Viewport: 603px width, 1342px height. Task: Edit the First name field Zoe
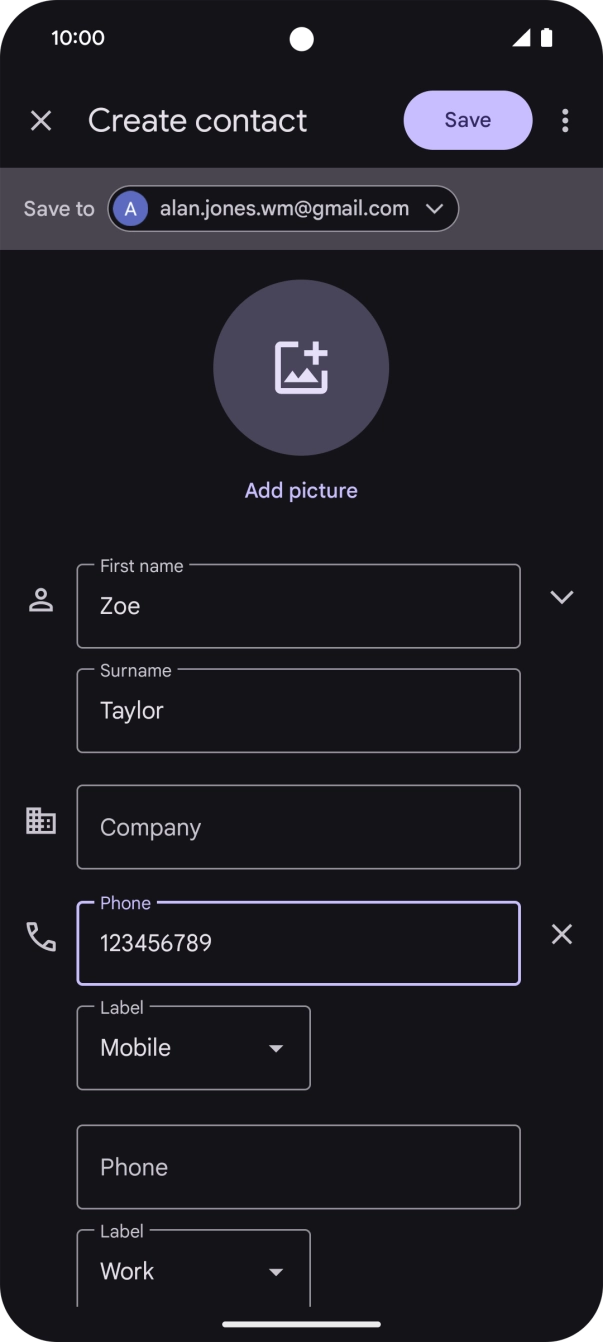298,606
